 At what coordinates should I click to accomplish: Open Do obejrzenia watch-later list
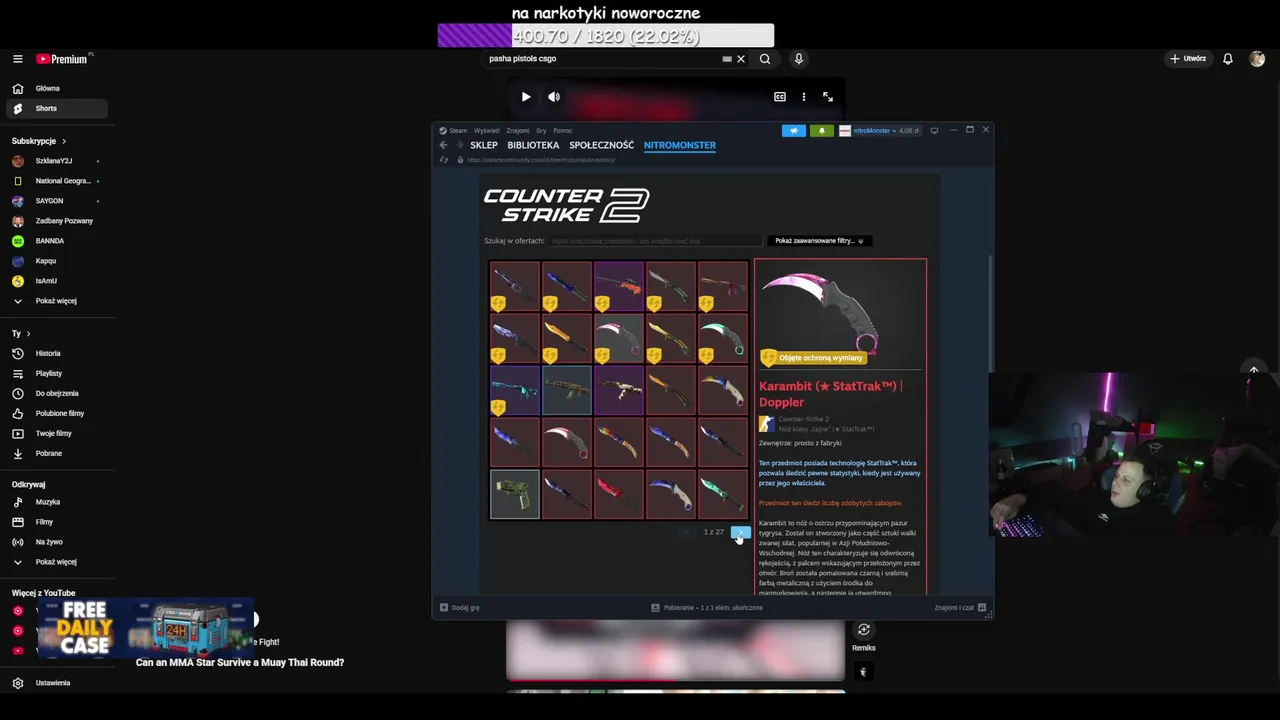58,393
